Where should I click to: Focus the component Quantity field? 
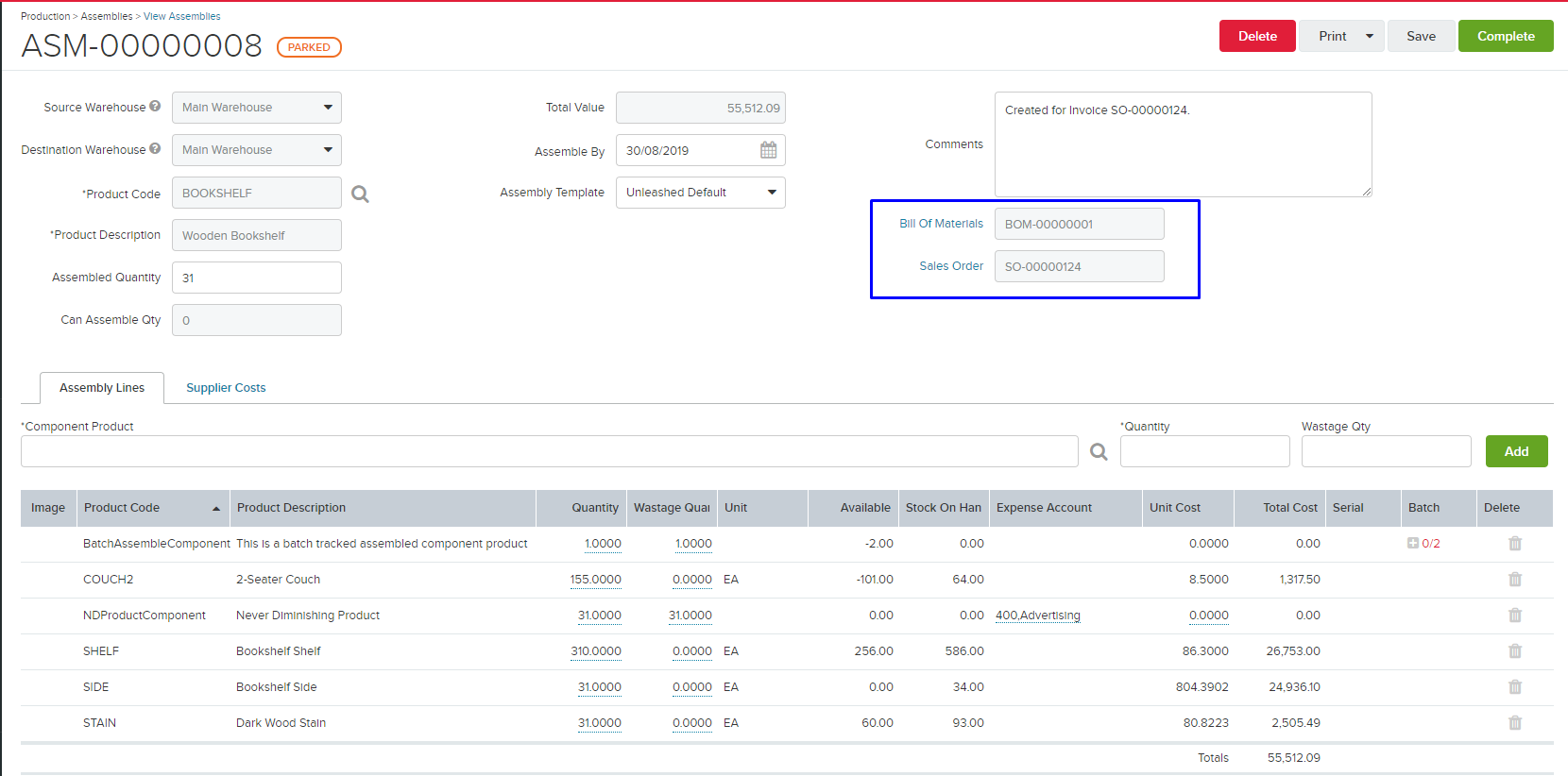(x=1205, y=451)
